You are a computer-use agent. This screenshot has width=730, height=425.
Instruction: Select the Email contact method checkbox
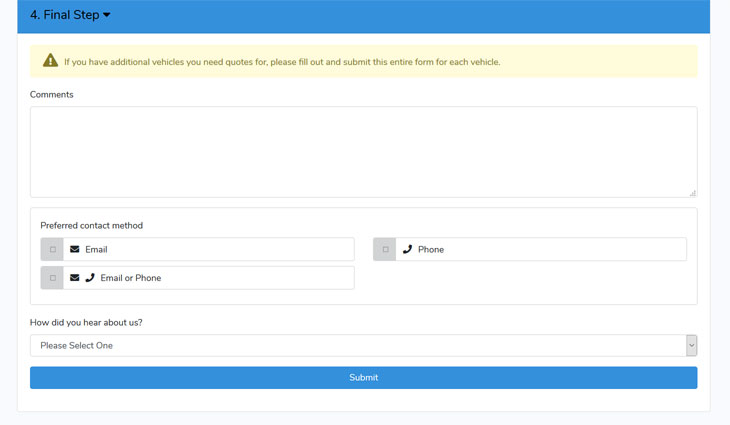tap(53, 250)
